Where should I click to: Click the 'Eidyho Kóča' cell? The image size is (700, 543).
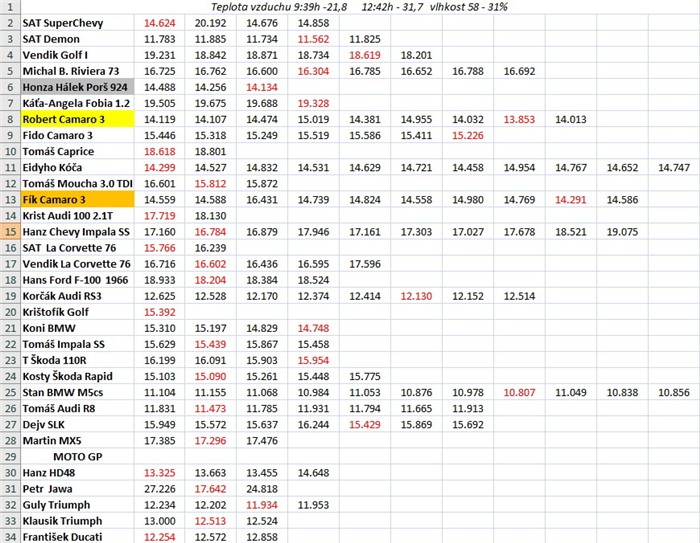(77, 167)
